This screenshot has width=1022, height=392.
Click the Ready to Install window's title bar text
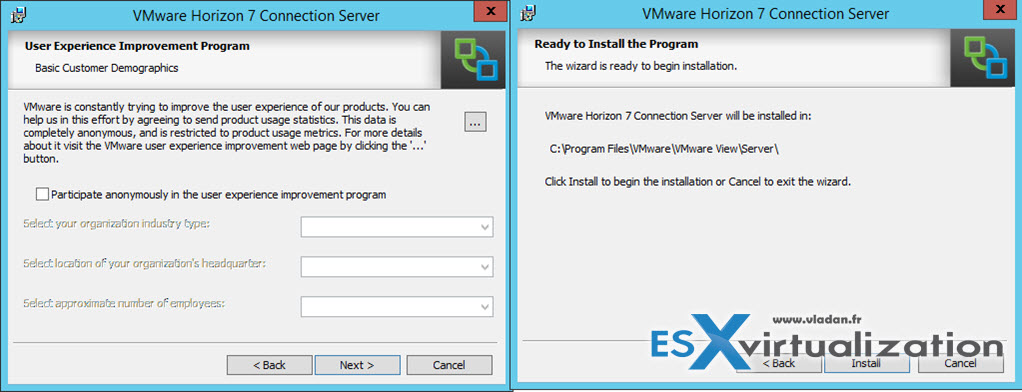tap(766, 14)
